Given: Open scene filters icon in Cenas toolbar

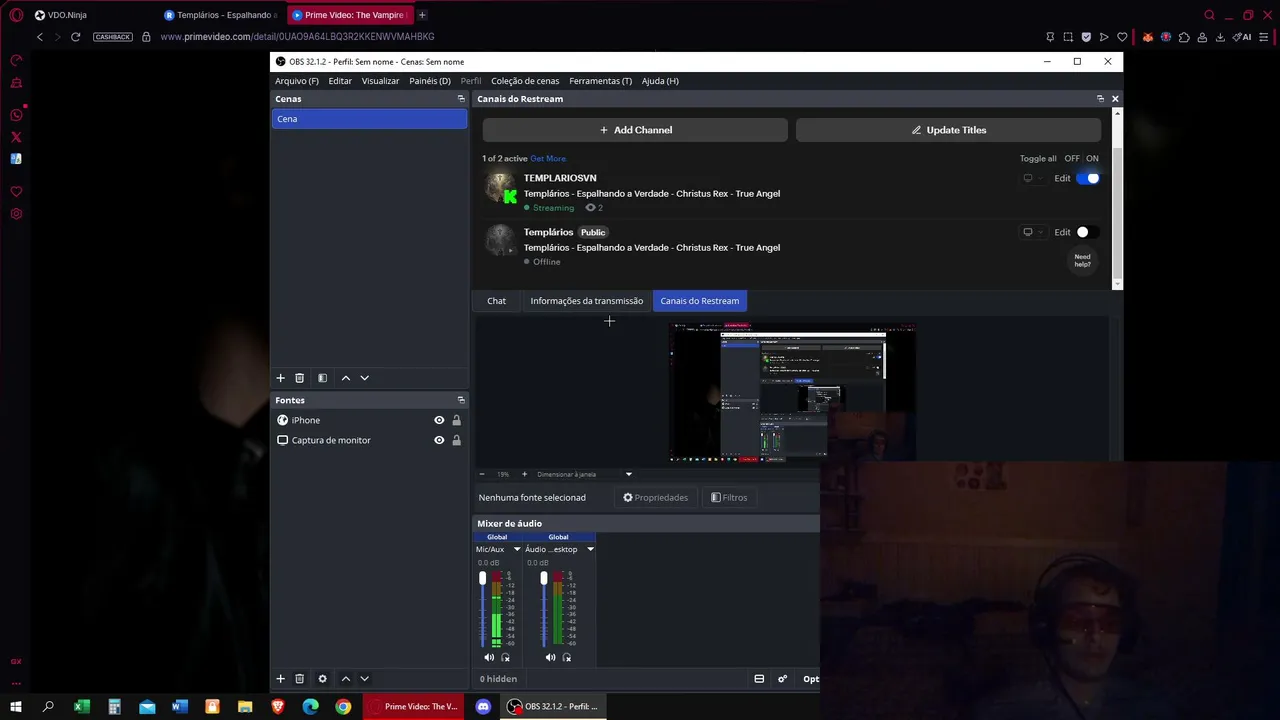Looking at the screenshot, I should [x=322, y=378].
